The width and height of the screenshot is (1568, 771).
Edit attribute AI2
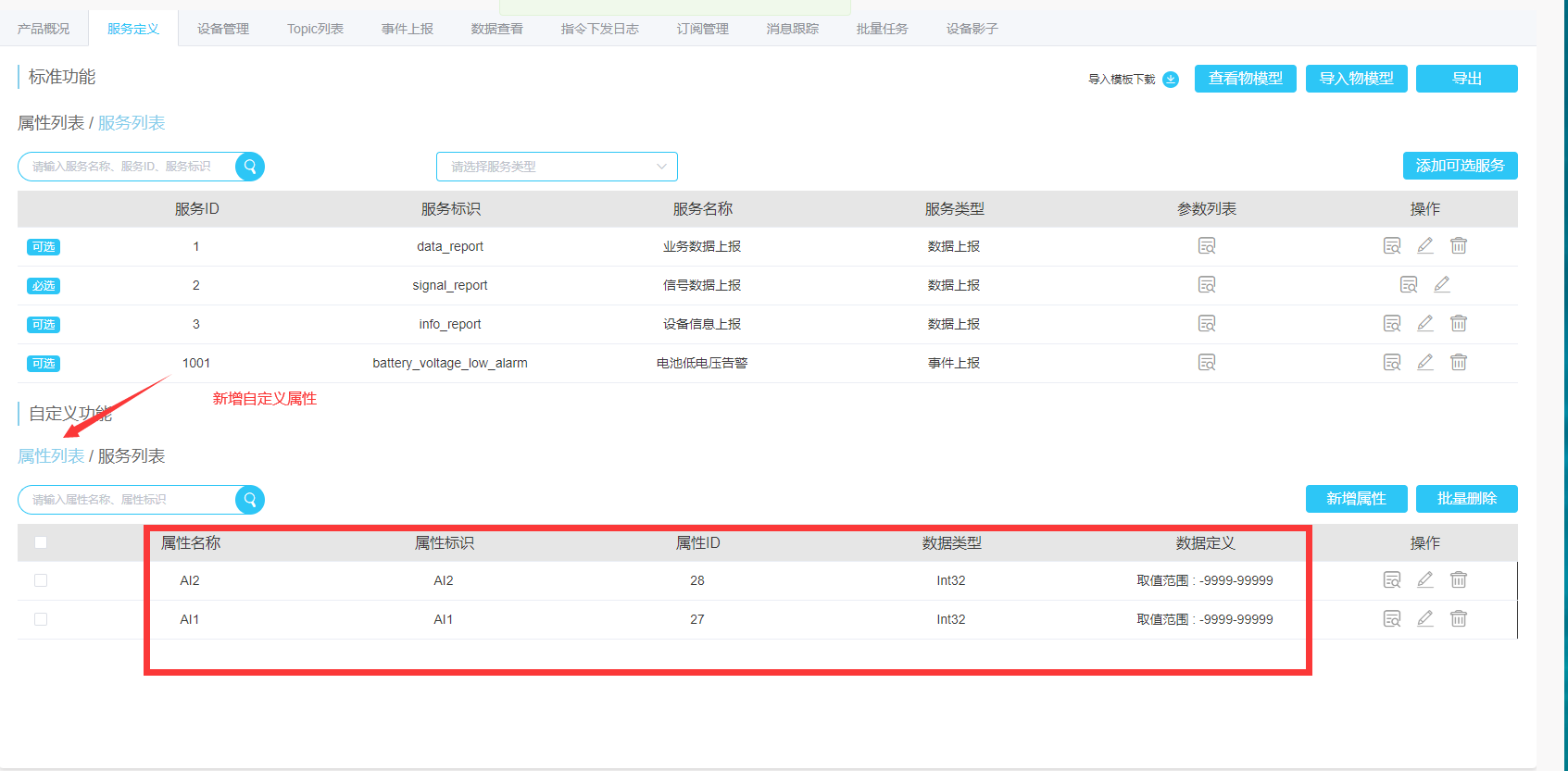pyautogui.click(x=1425, y=579)
